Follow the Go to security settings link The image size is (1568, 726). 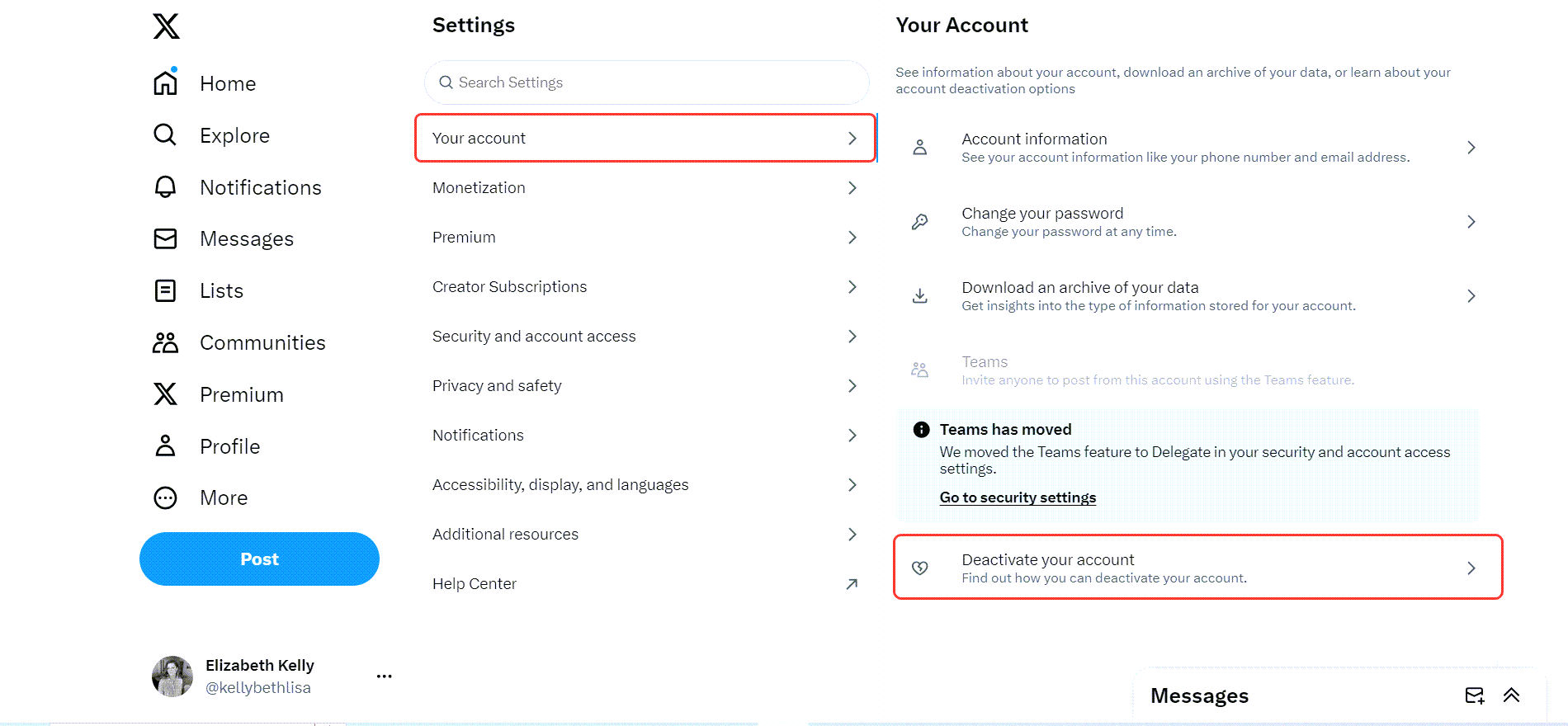pyautogui.click(x=1018, y=497)
